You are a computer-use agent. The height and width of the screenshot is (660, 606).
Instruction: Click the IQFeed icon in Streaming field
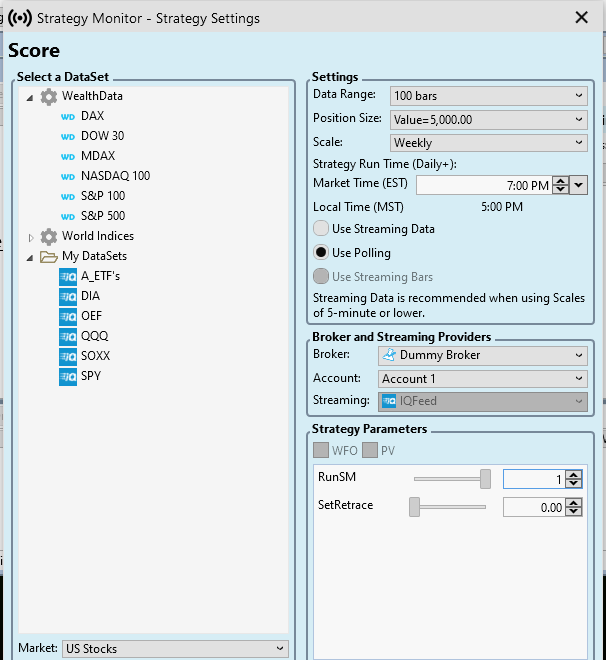pyautogui.click(x=389, y=401)
